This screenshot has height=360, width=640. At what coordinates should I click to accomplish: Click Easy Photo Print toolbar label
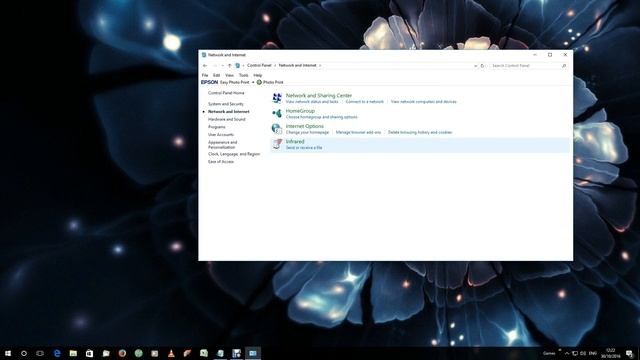[234, 82]
